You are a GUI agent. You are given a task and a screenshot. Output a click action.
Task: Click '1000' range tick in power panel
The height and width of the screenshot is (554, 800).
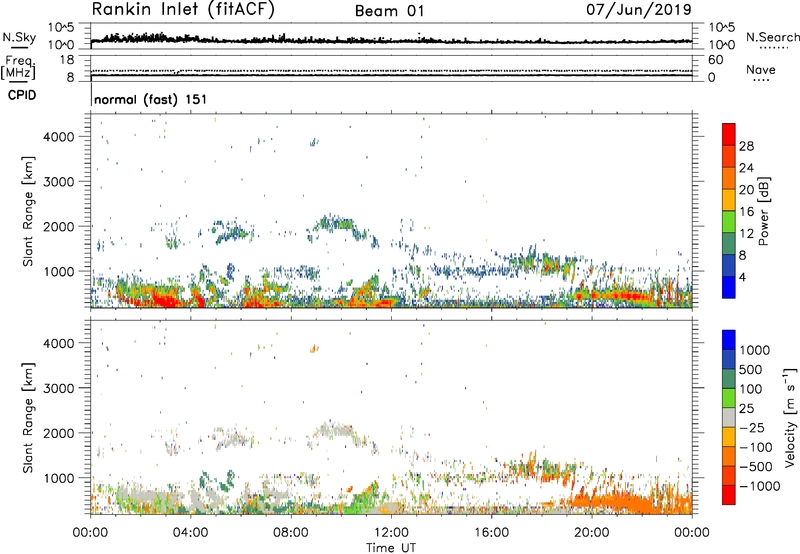pyautogui.click(x=58, y=271)
